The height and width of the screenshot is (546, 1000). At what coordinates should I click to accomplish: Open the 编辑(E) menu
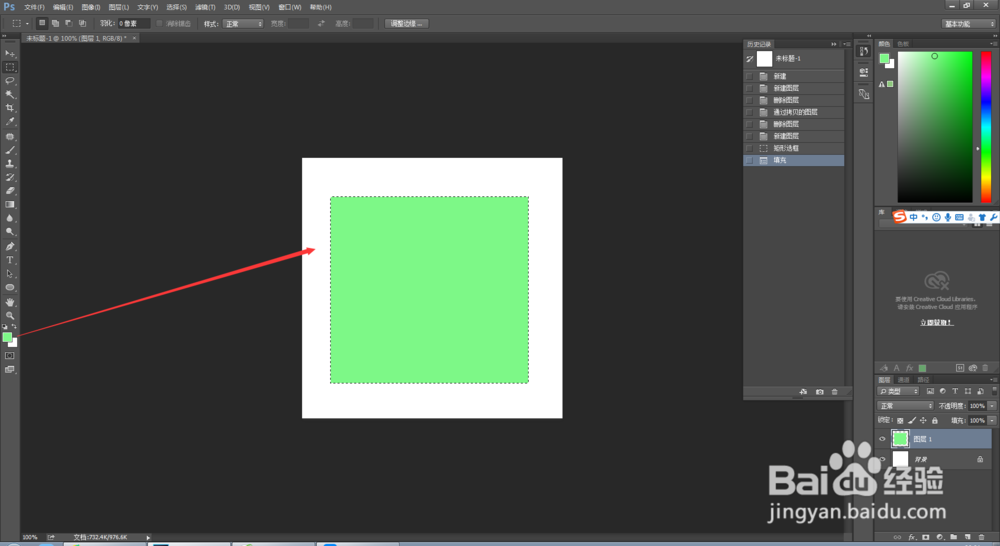[63, 7]
